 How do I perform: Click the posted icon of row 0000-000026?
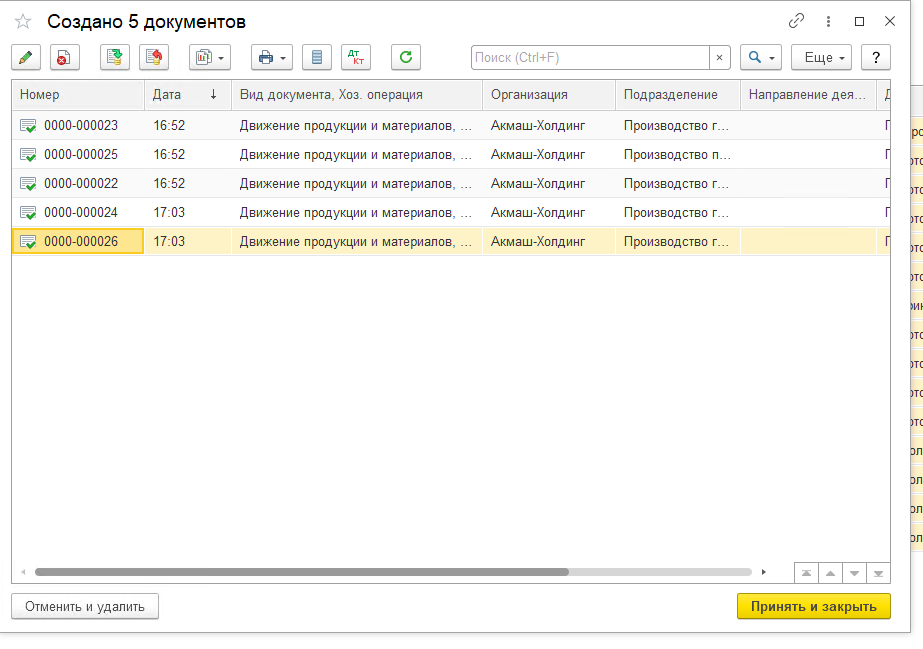tap(28, 242)
